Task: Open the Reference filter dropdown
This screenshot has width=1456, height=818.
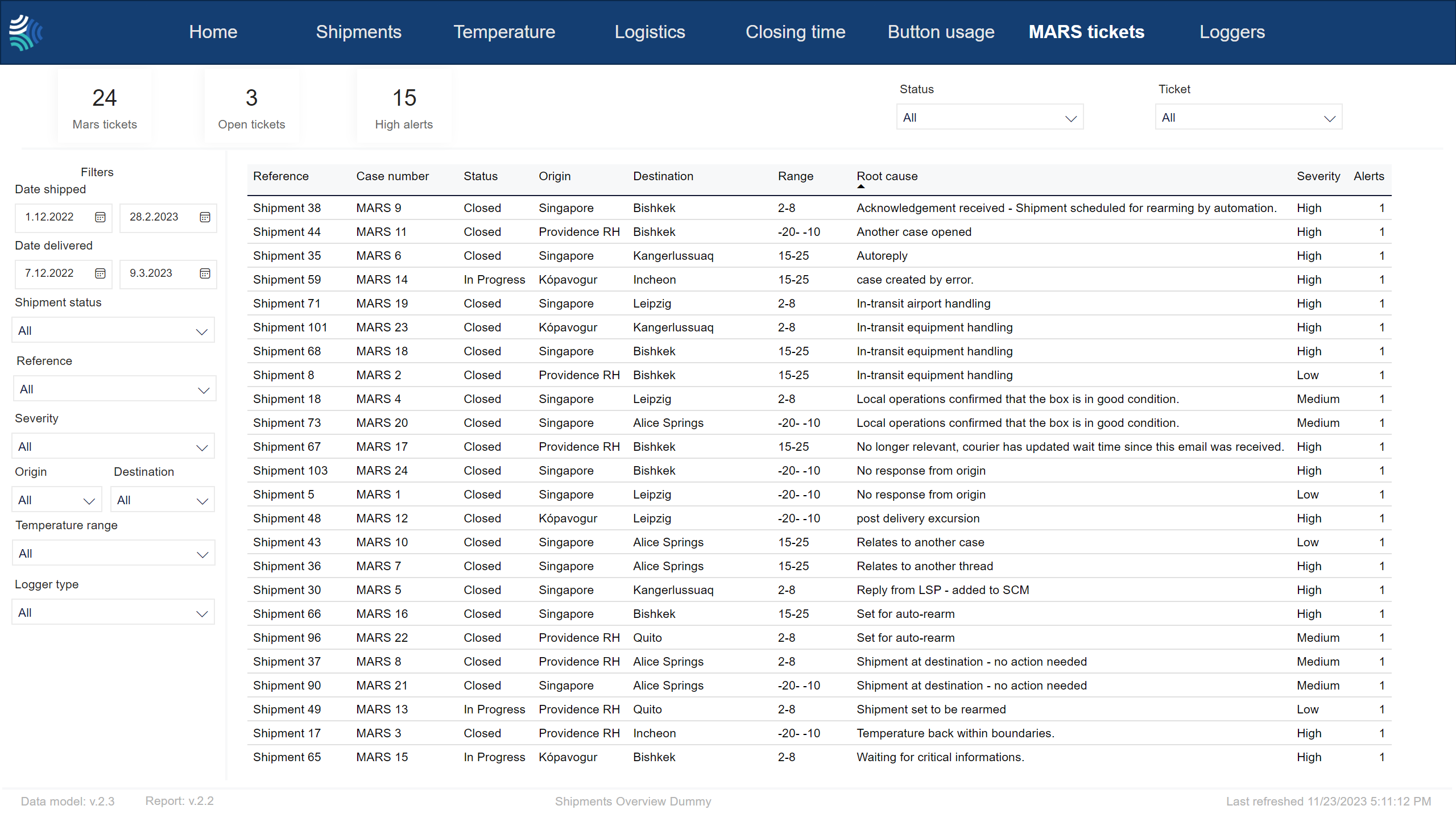Action: tap(114, 389)
